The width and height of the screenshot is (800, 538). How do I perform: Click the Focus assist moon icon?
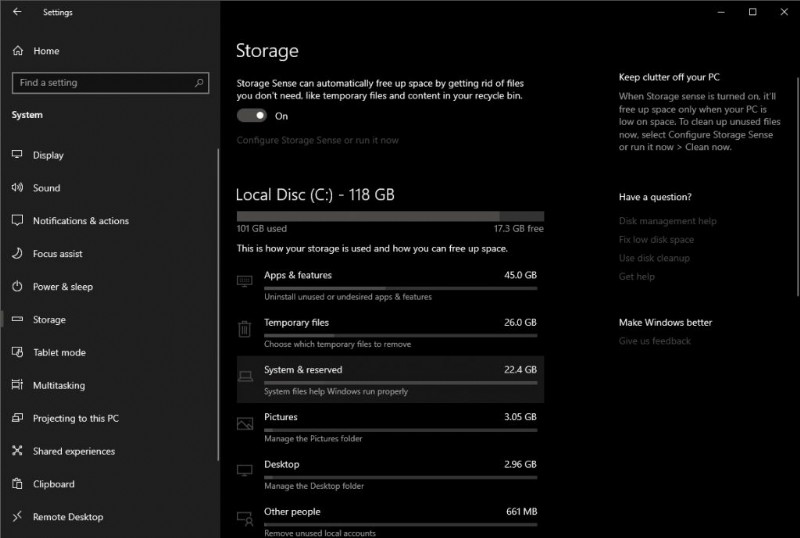[x=17, y=254]
